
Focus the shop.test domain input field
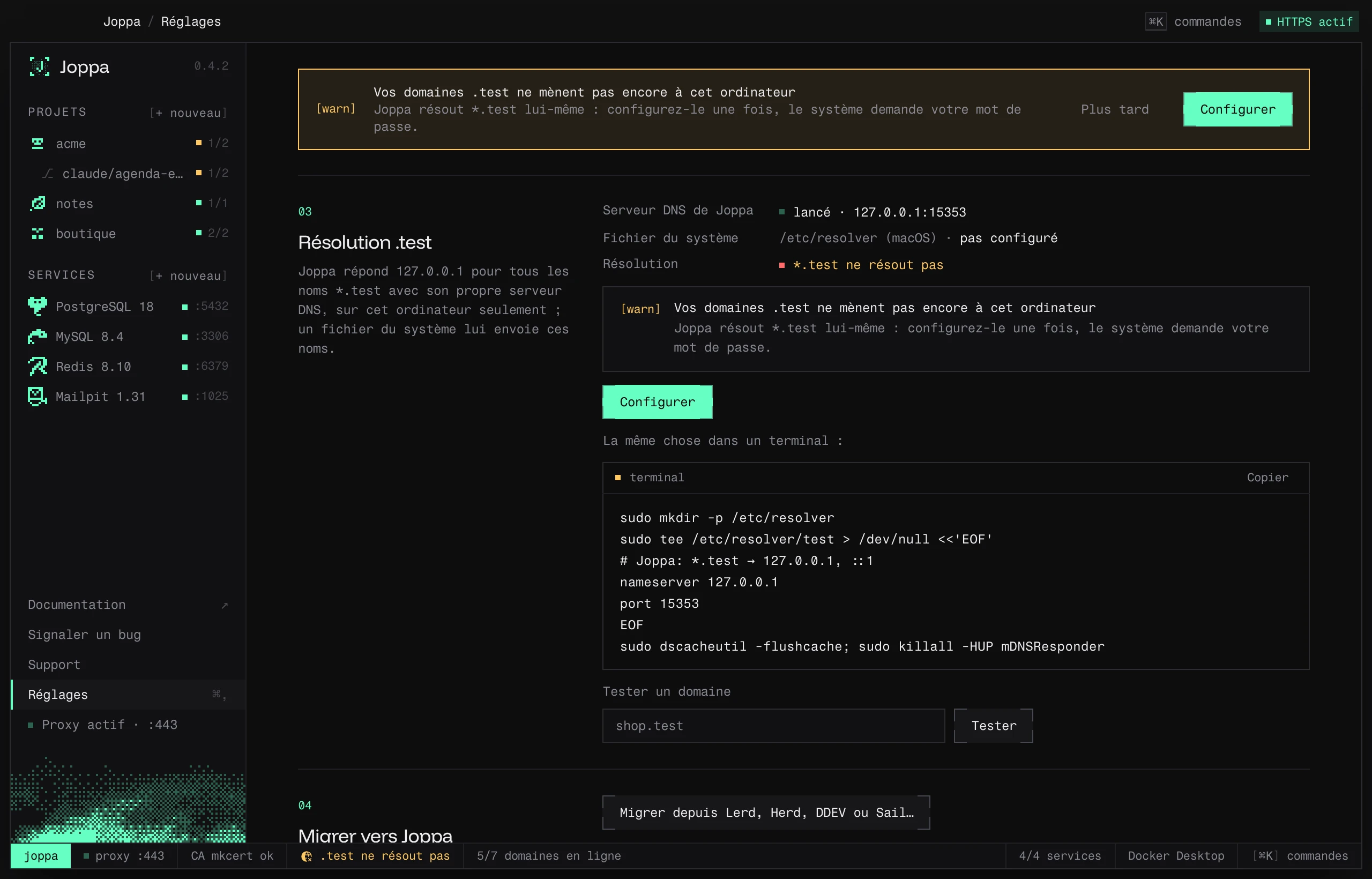773,726
